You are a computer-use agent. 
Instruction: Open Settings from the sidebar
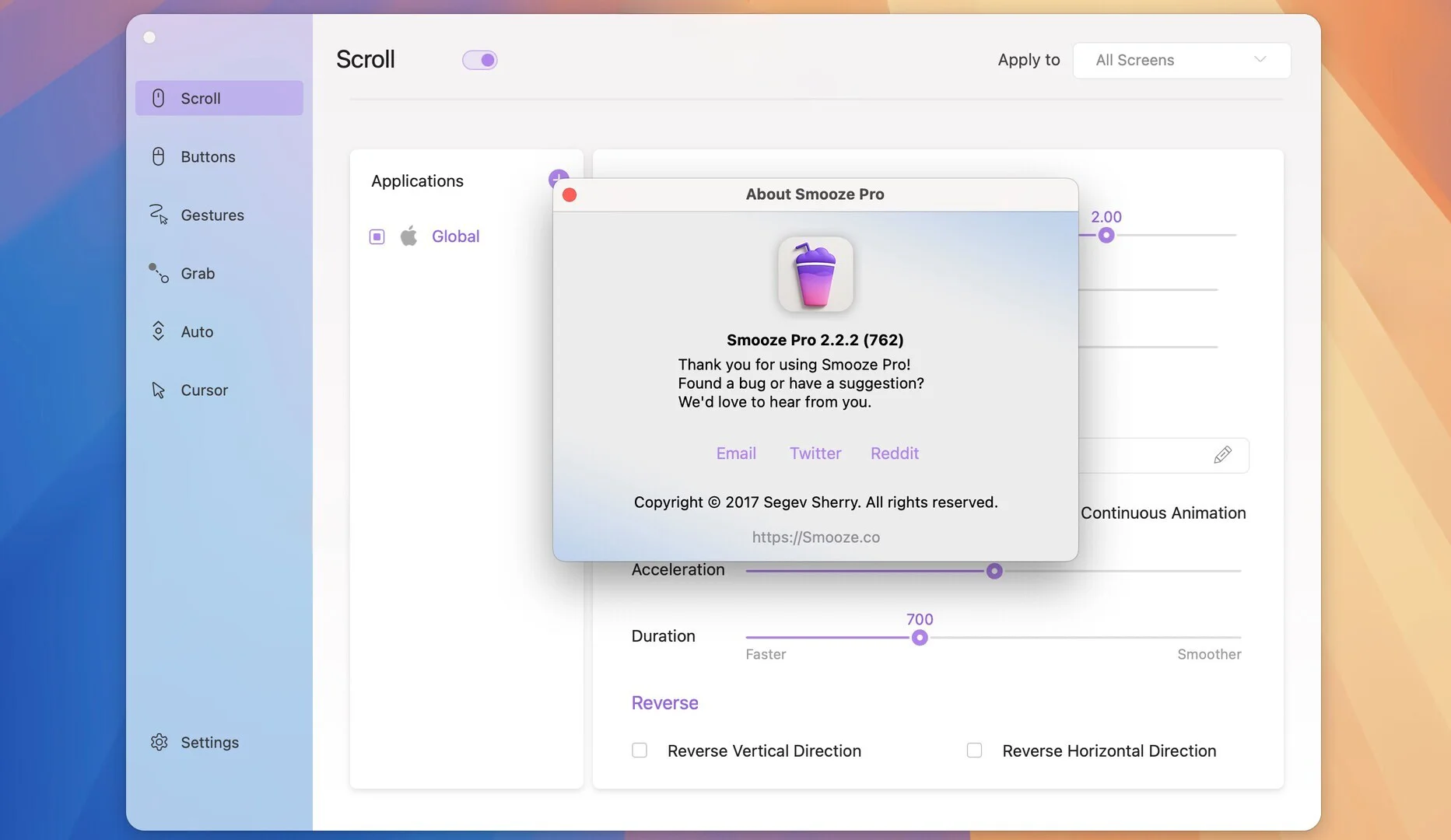click(219, 742)
